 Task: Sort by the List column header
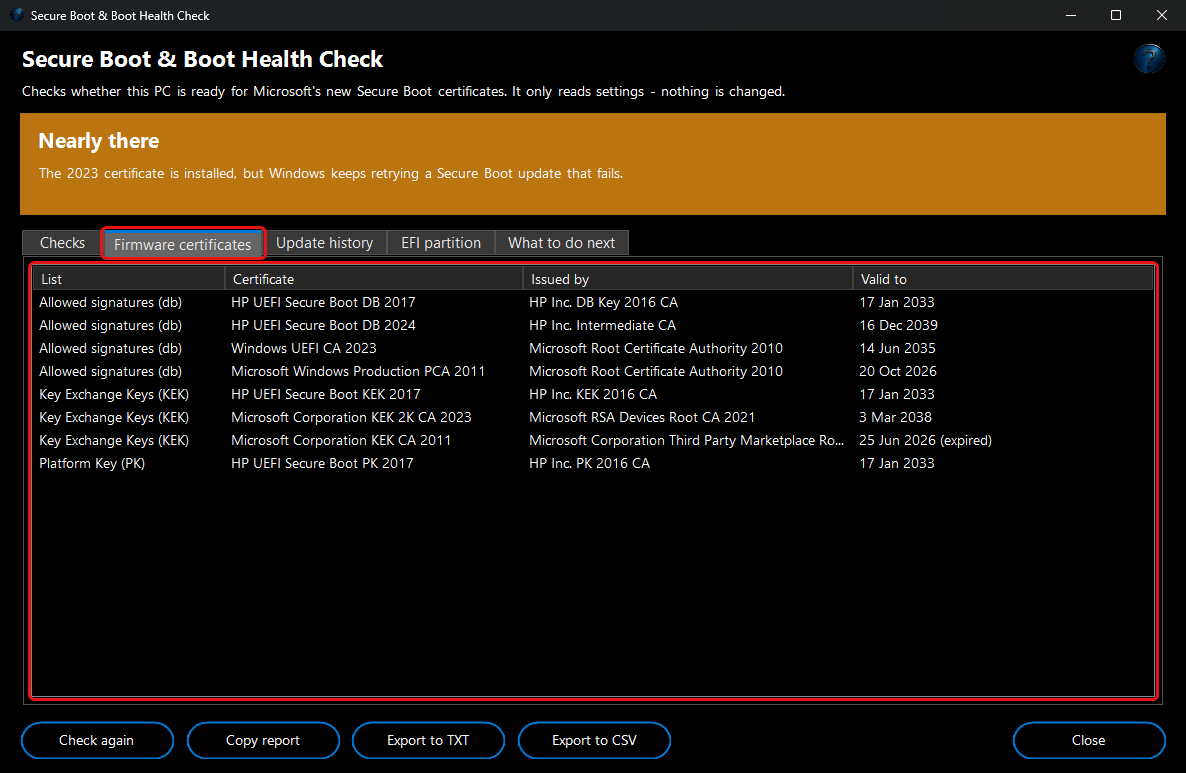[129, 279]
